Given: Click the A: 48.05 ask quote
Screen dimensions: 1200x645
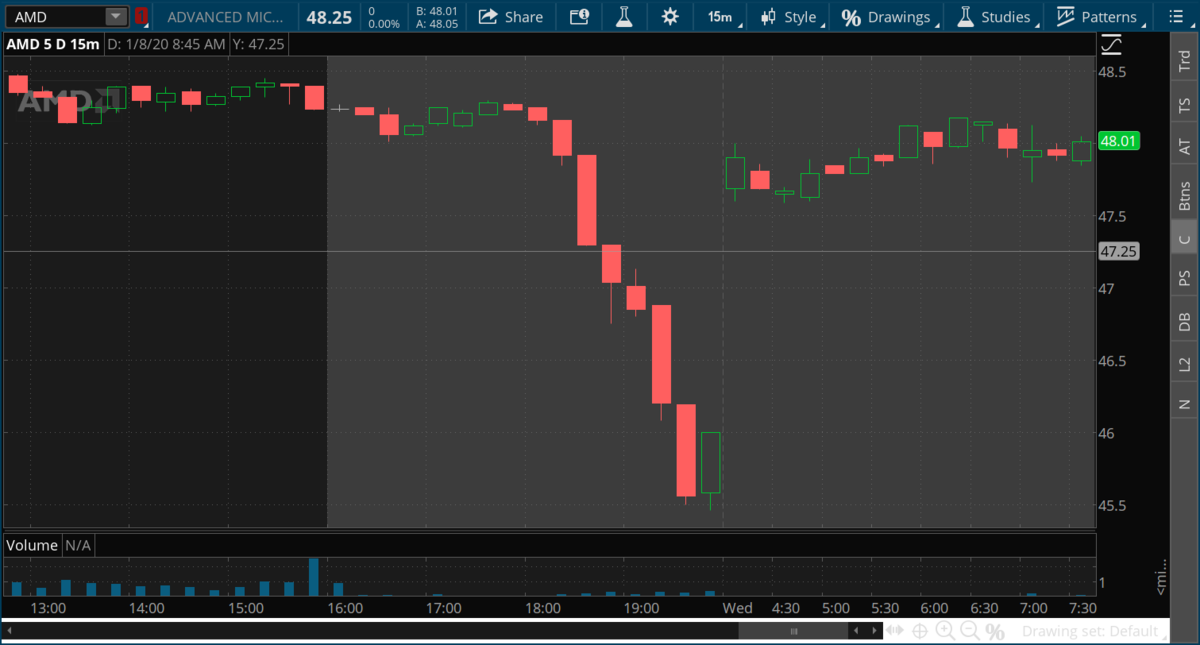Looking at the screenshot, I should click(437, 24).
